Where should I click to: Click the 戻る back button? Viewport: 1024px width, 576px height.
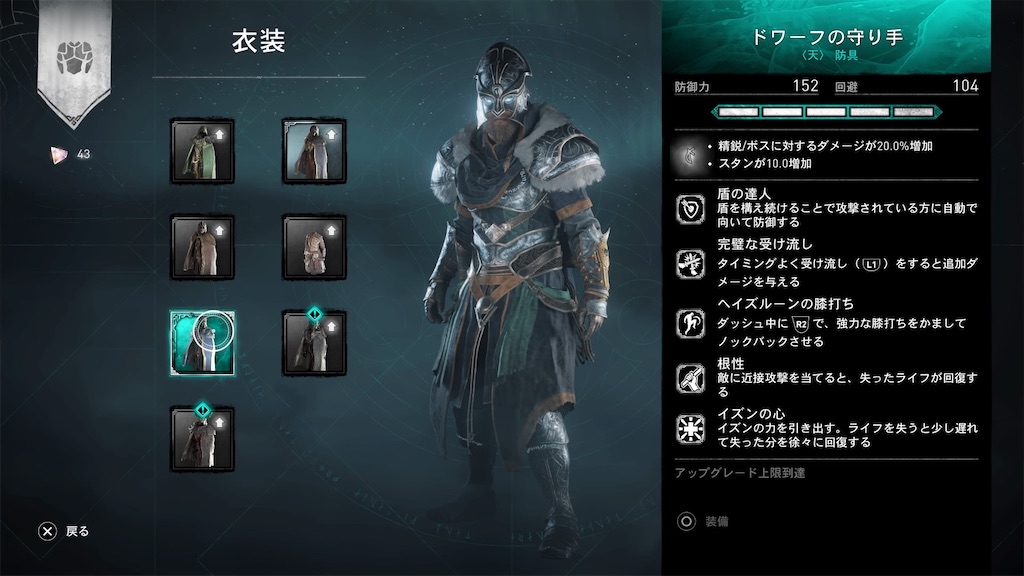click(x=63, y=531)
